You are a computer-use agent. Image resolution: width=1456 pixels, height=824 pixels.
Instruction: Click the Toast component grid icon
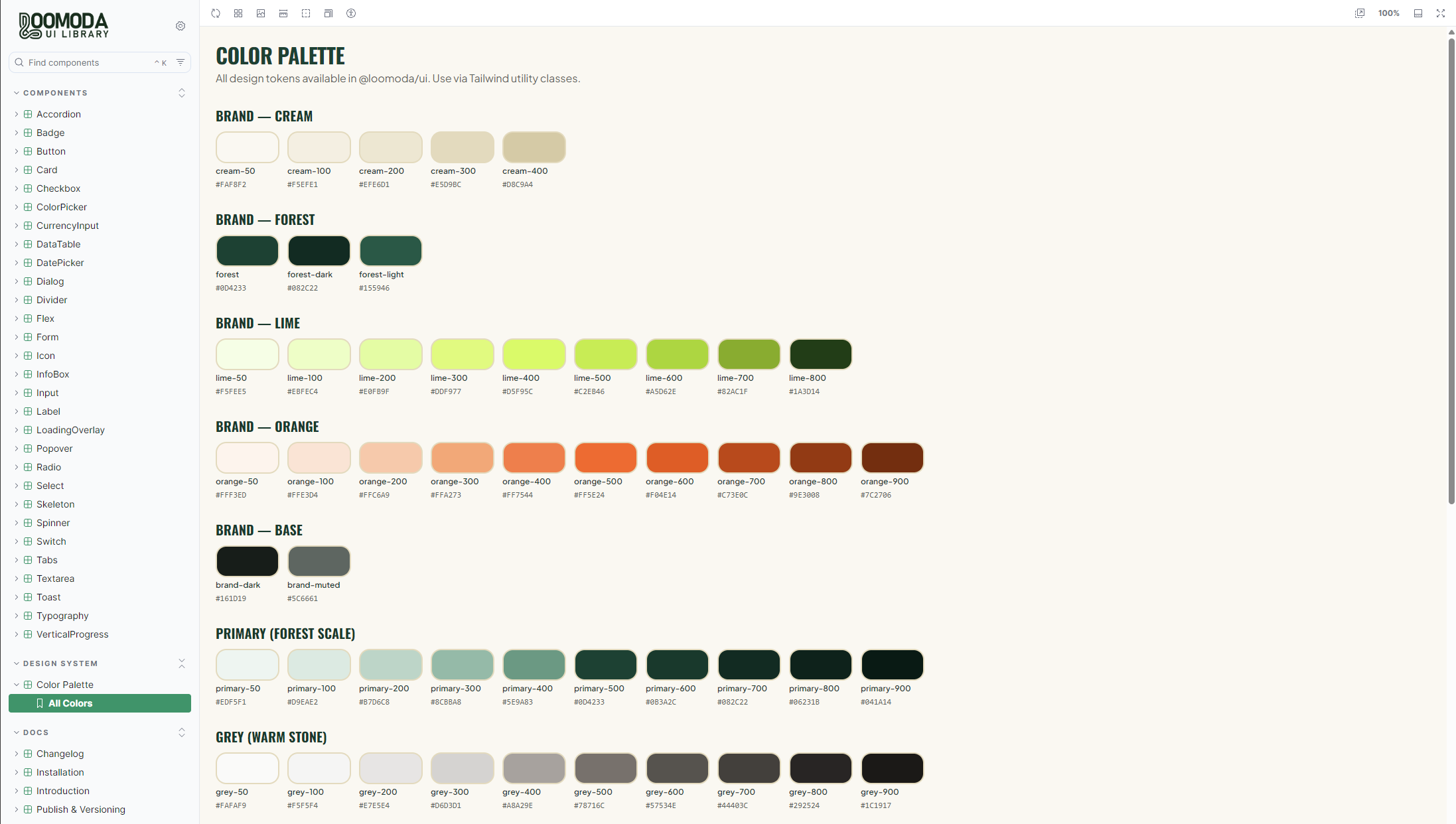pos(28,597)
